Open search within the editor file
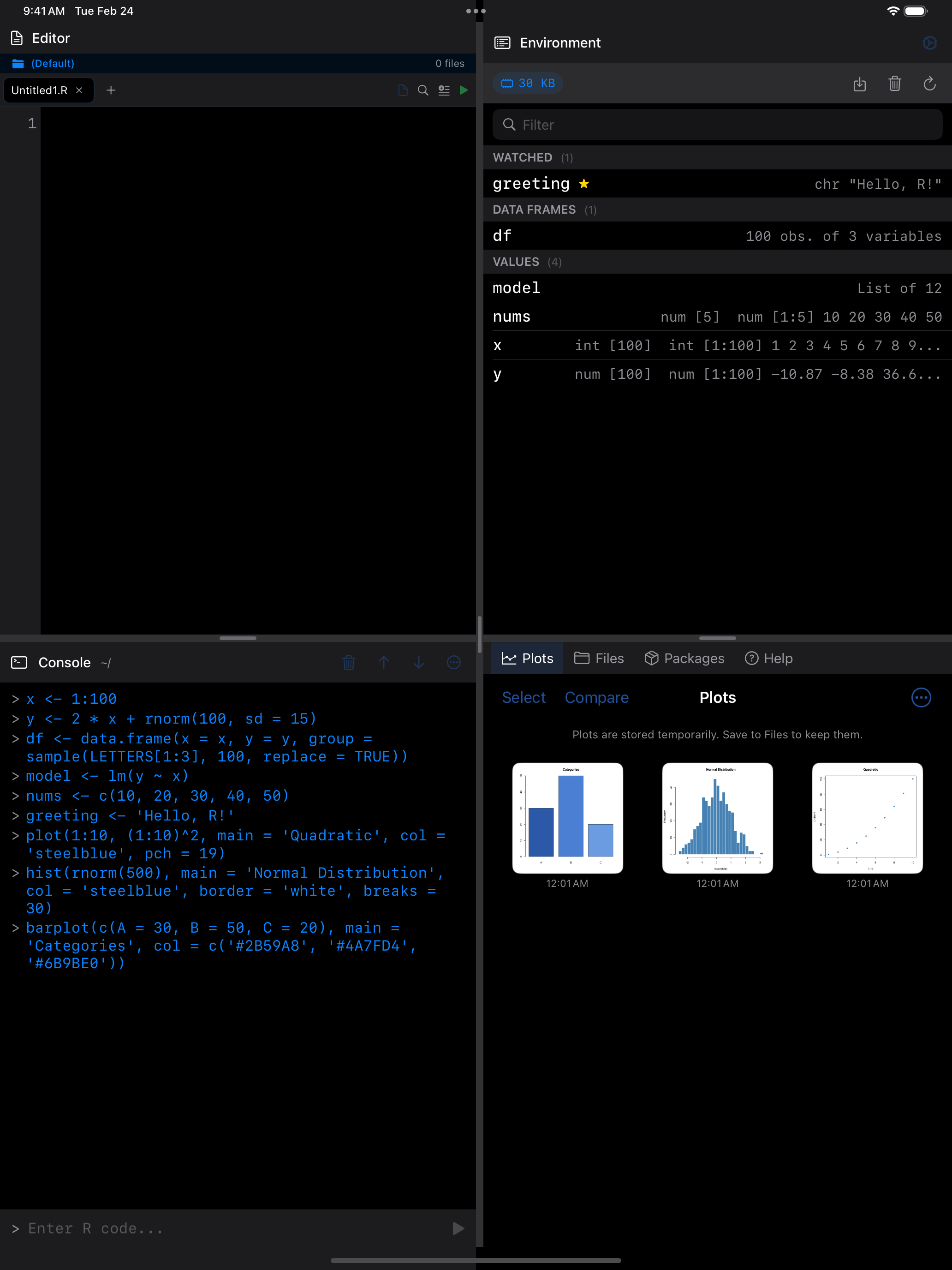Viewport: 952px width, 1270px height. point(423,90)
